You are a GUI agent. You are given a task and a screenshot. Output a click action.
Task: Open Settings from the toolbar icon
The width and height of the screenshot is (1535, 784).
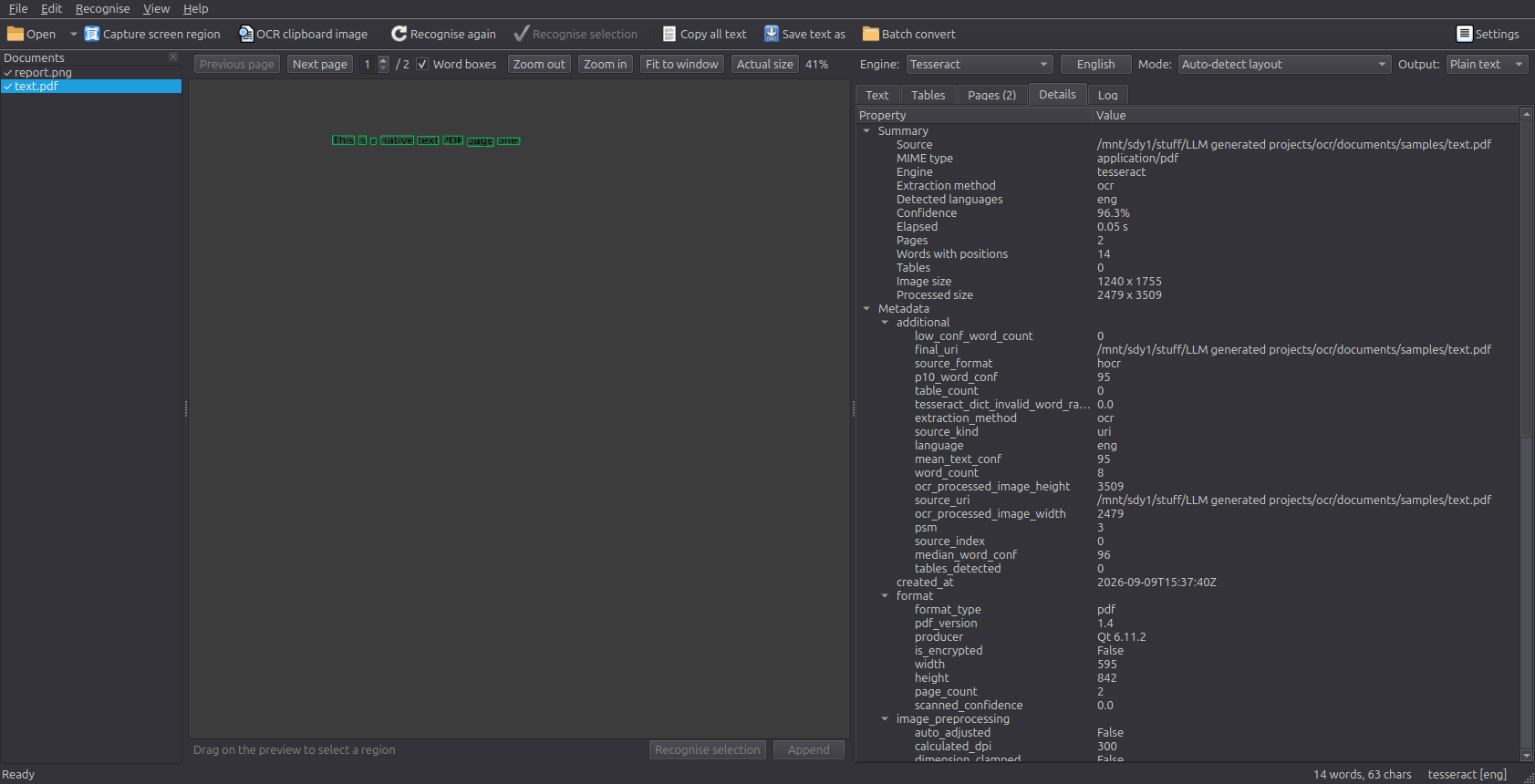pos(1465,34)
